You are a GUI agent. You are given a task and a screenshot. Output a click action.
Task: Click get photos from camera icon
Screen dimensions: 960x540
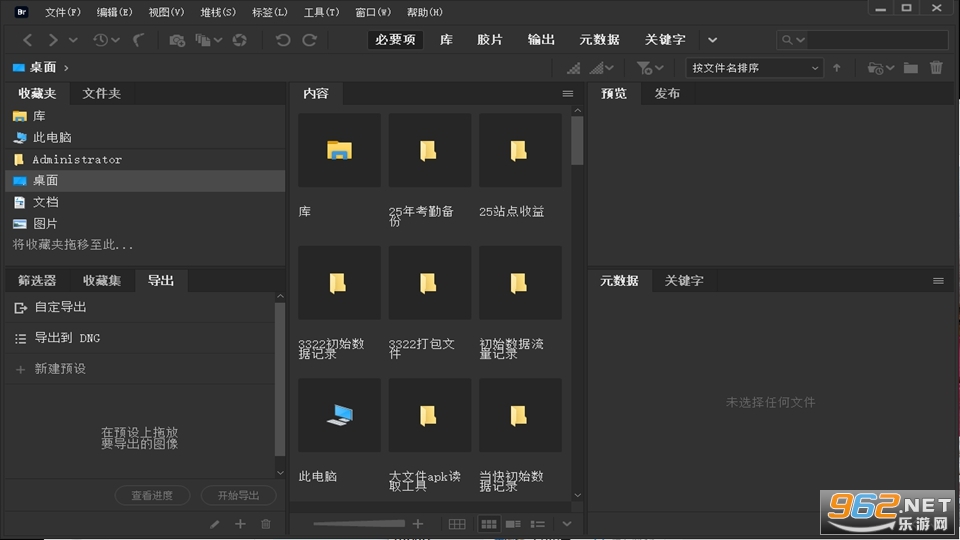(177, 40)
